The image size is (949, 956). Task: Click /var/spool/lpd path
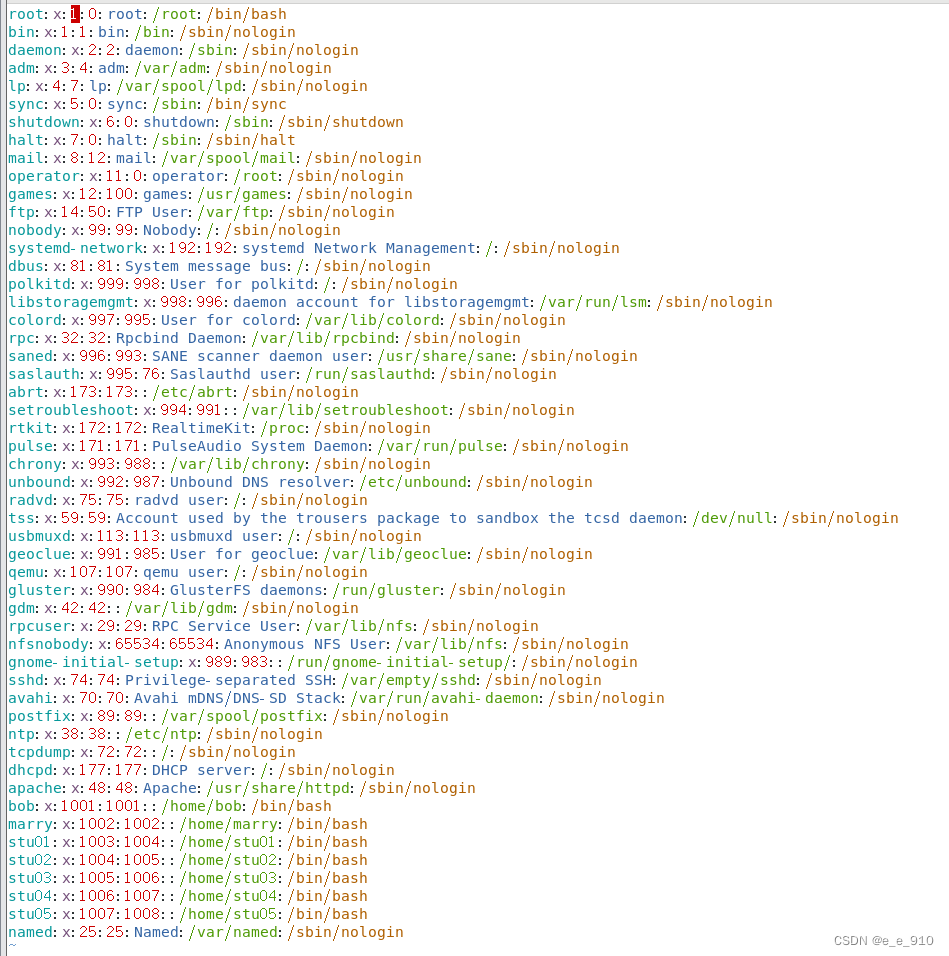pos(179,86)
